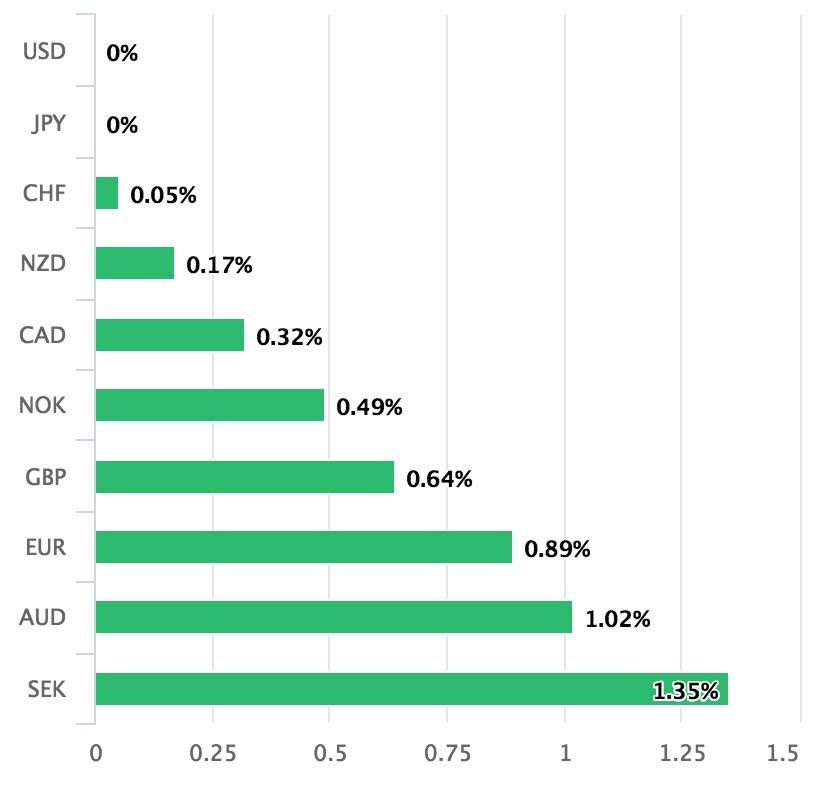This screenshot has width=826, height=788.
Task: Click the NZD bar
Action: tap(135, 264)
